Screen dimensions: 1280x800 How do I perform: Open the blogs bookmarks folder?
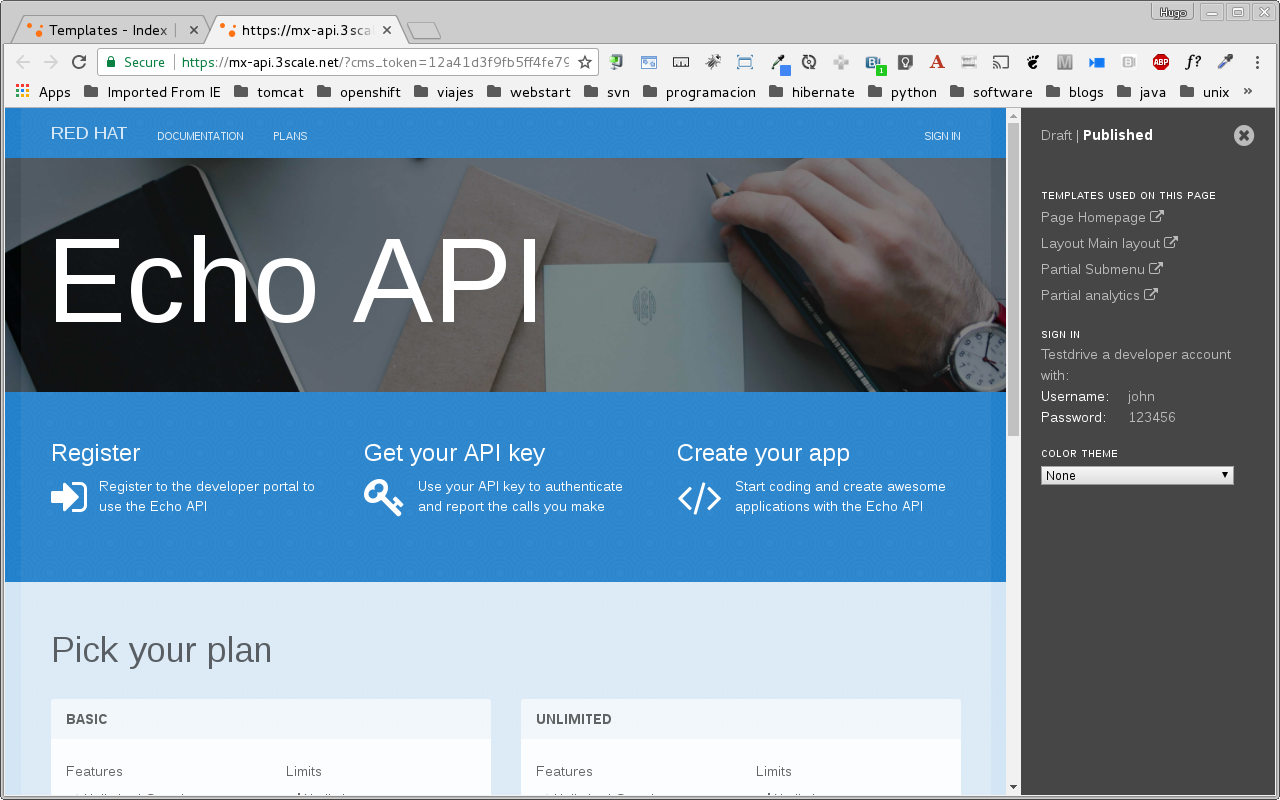click(1074, 92)
